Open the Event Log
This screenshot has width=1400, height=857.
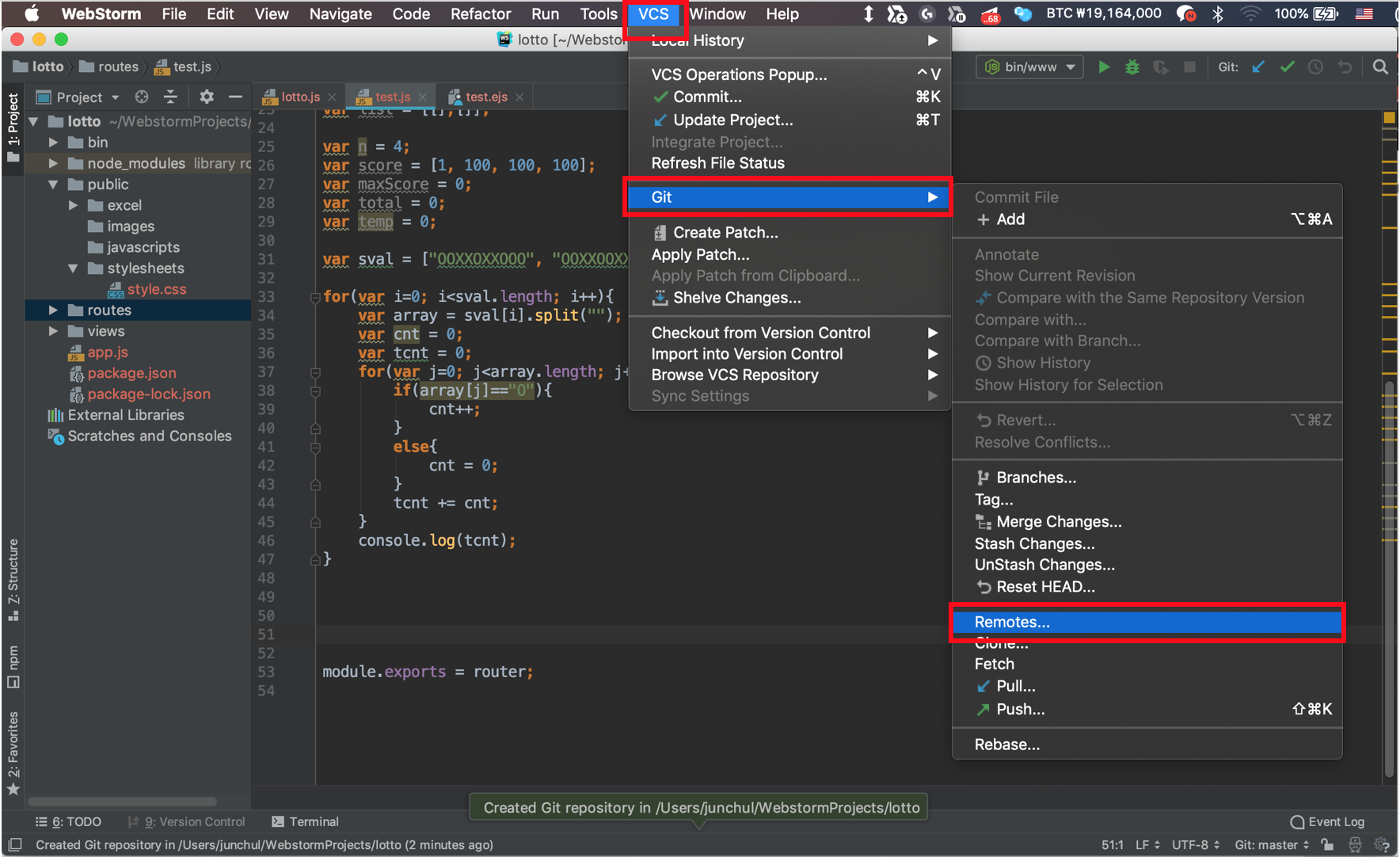click(x=1327, y=821)
